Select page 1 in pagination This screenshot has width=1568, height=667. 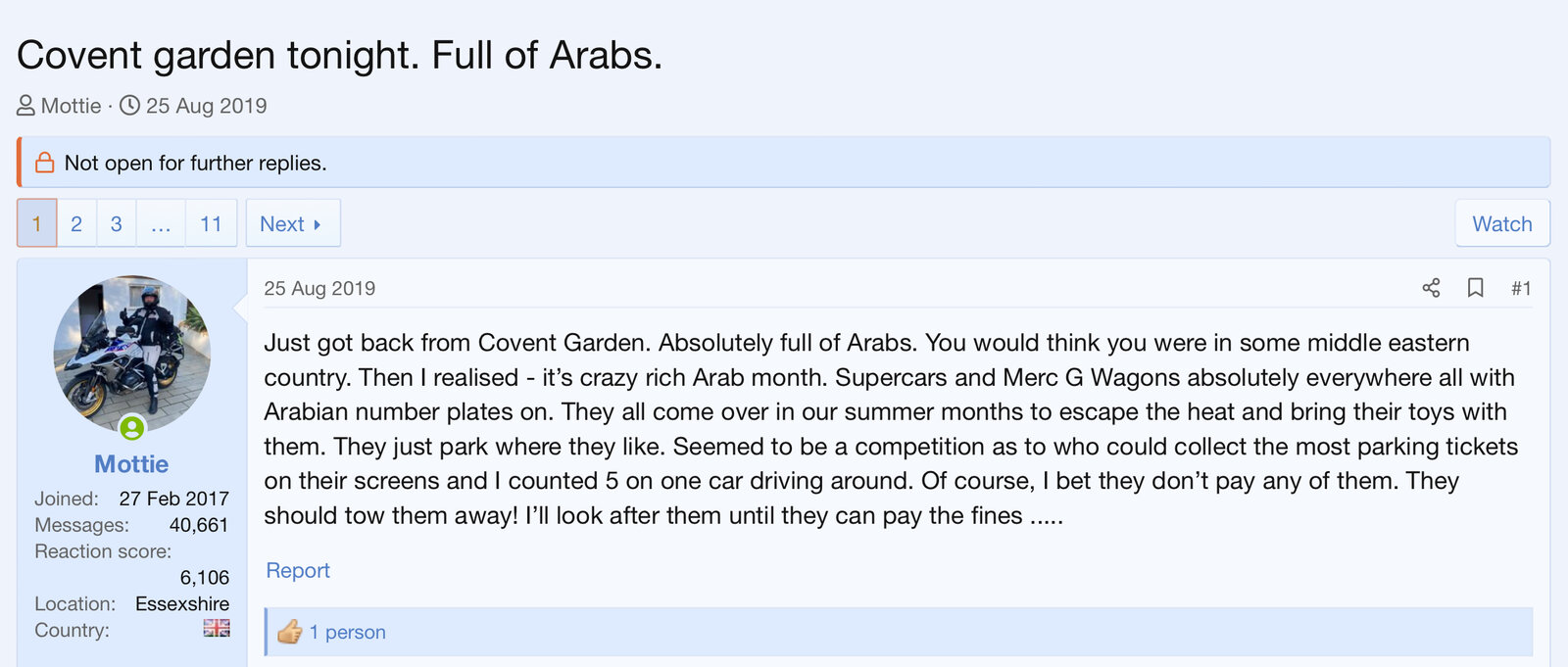[x=37, y=223]
